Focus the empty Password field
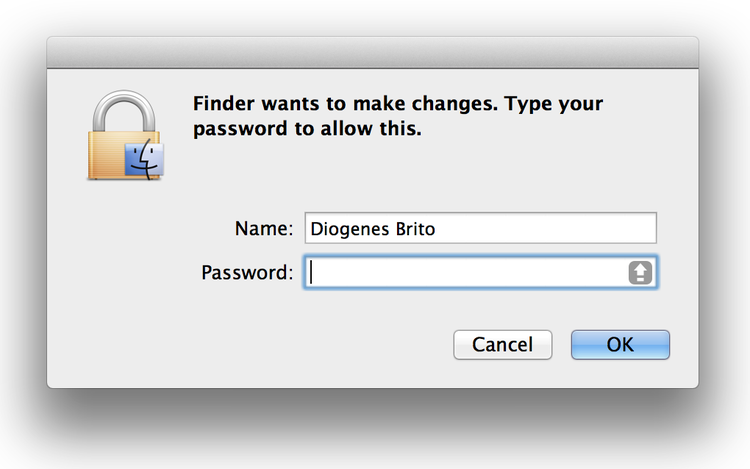750x469 pixels. coord(480,272)
